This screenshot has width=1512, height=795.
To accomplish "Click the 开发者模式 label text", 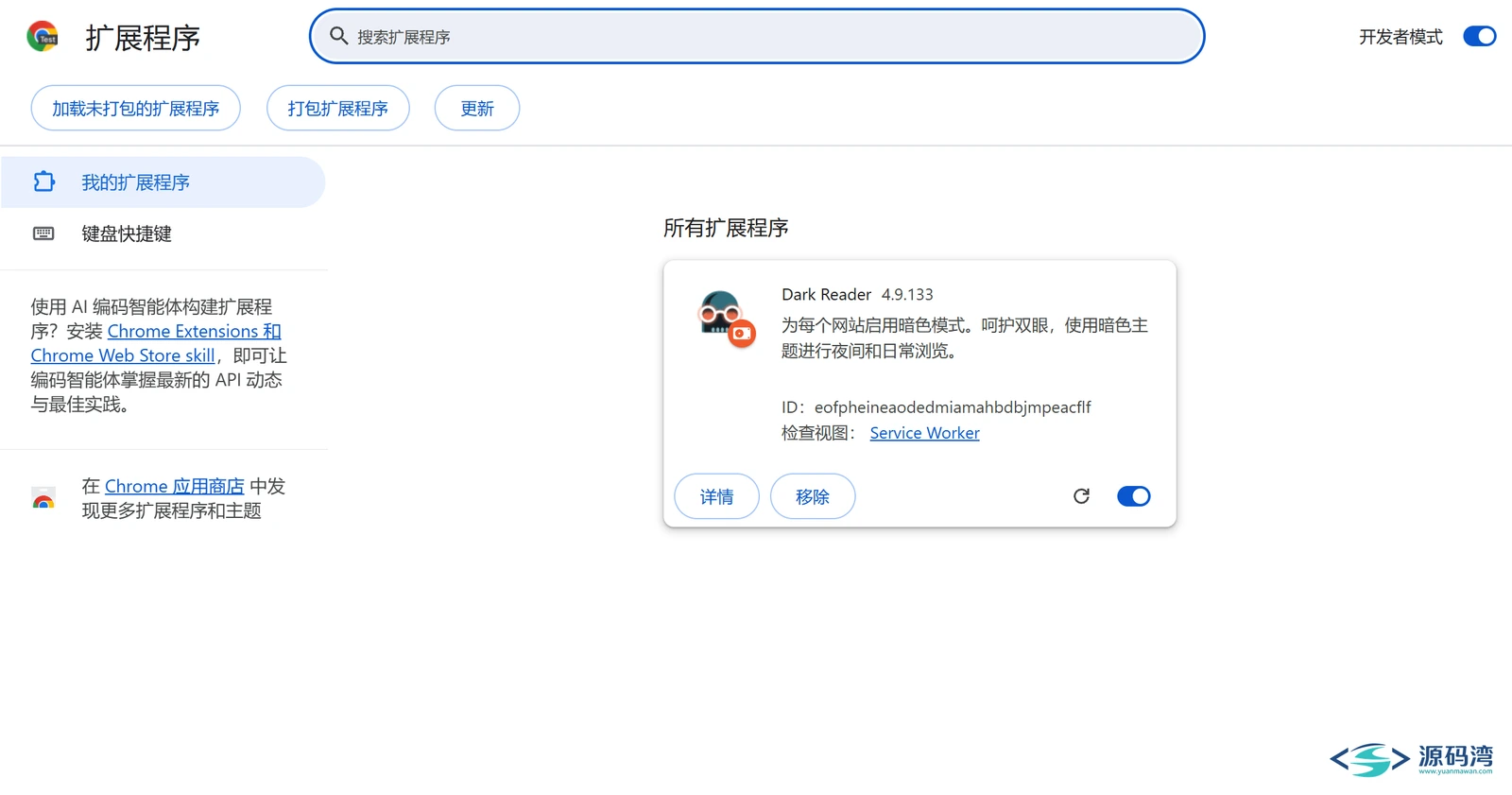I will pyautogui.click(x=1400, y=37).
